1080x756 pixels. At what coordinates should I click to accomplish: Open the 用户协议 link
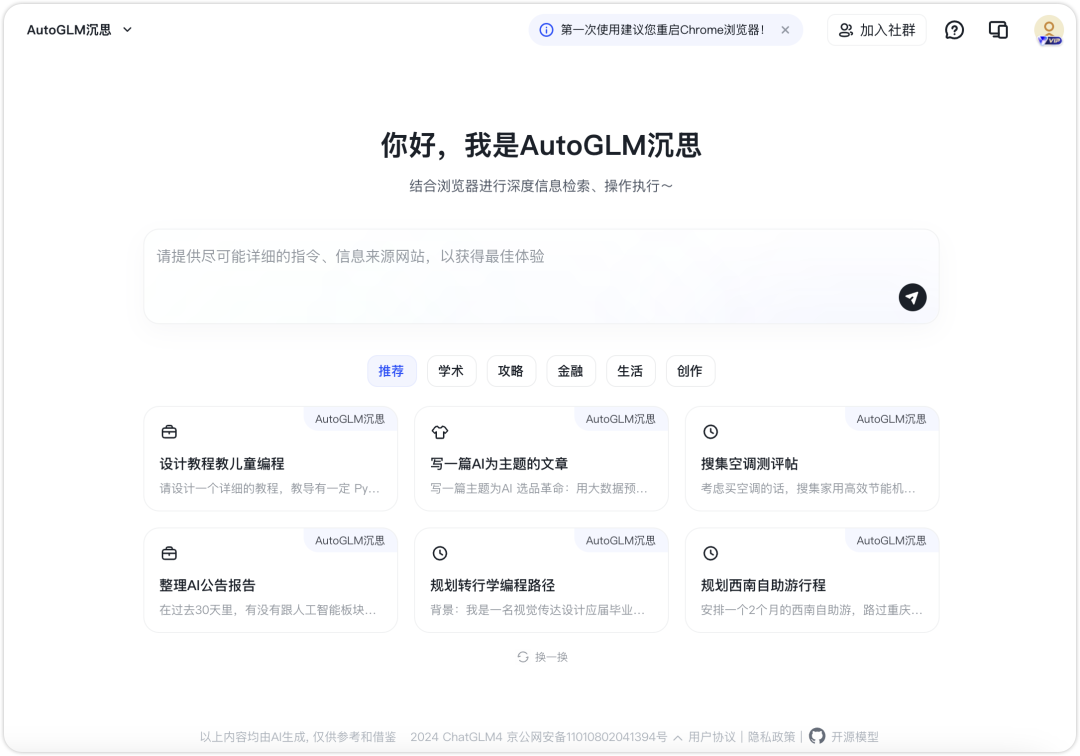coord(712,737)
